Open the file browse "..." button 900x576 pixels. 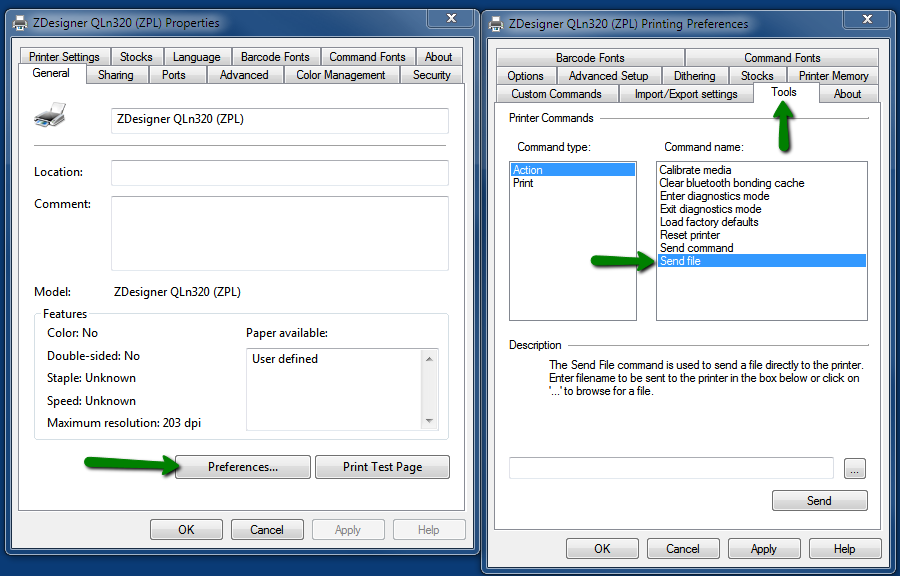pos(855,468)
